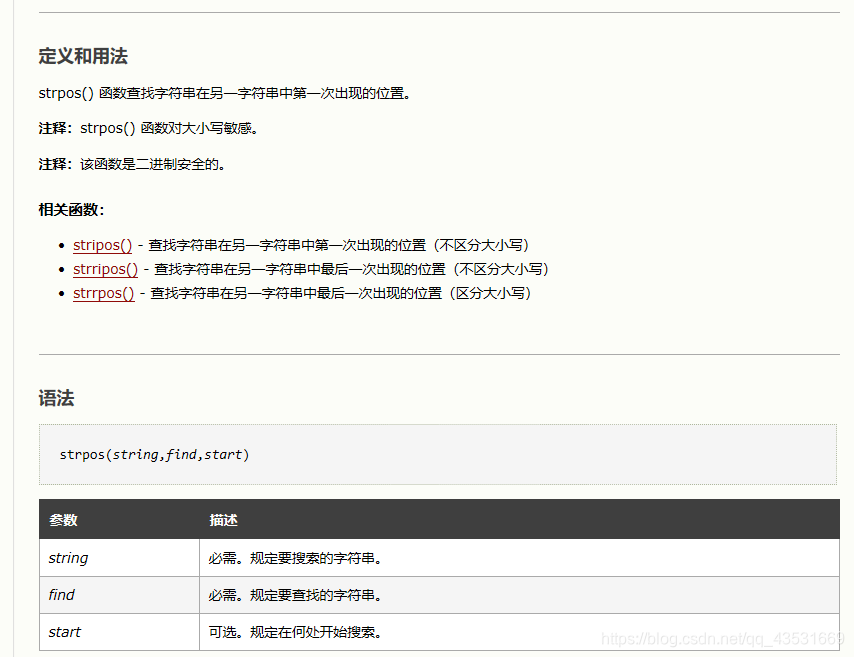
Task: Click the 语法 heading
Action: point(56,398)
